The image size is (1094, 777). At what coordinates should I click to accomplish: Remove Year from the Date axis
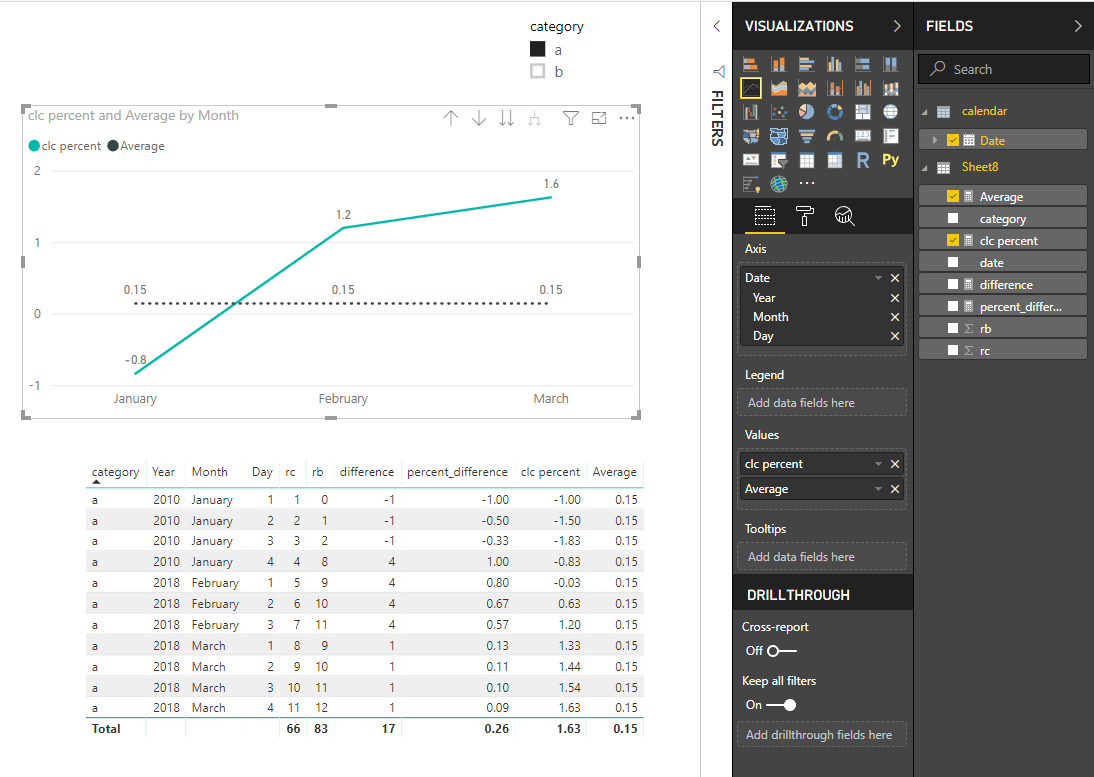coord(895,298)
